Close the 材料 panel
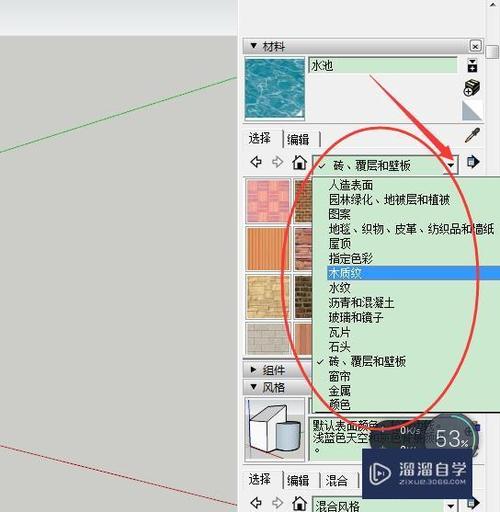The image size is (500, 512). (x=475, y=46)
